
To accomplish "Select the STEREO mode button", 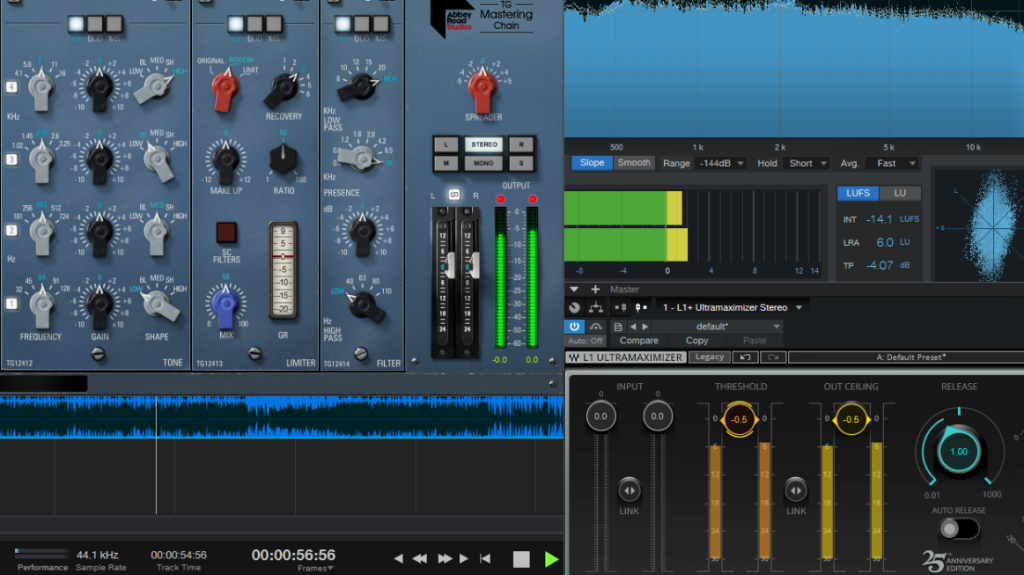I will tap(484, 144).
